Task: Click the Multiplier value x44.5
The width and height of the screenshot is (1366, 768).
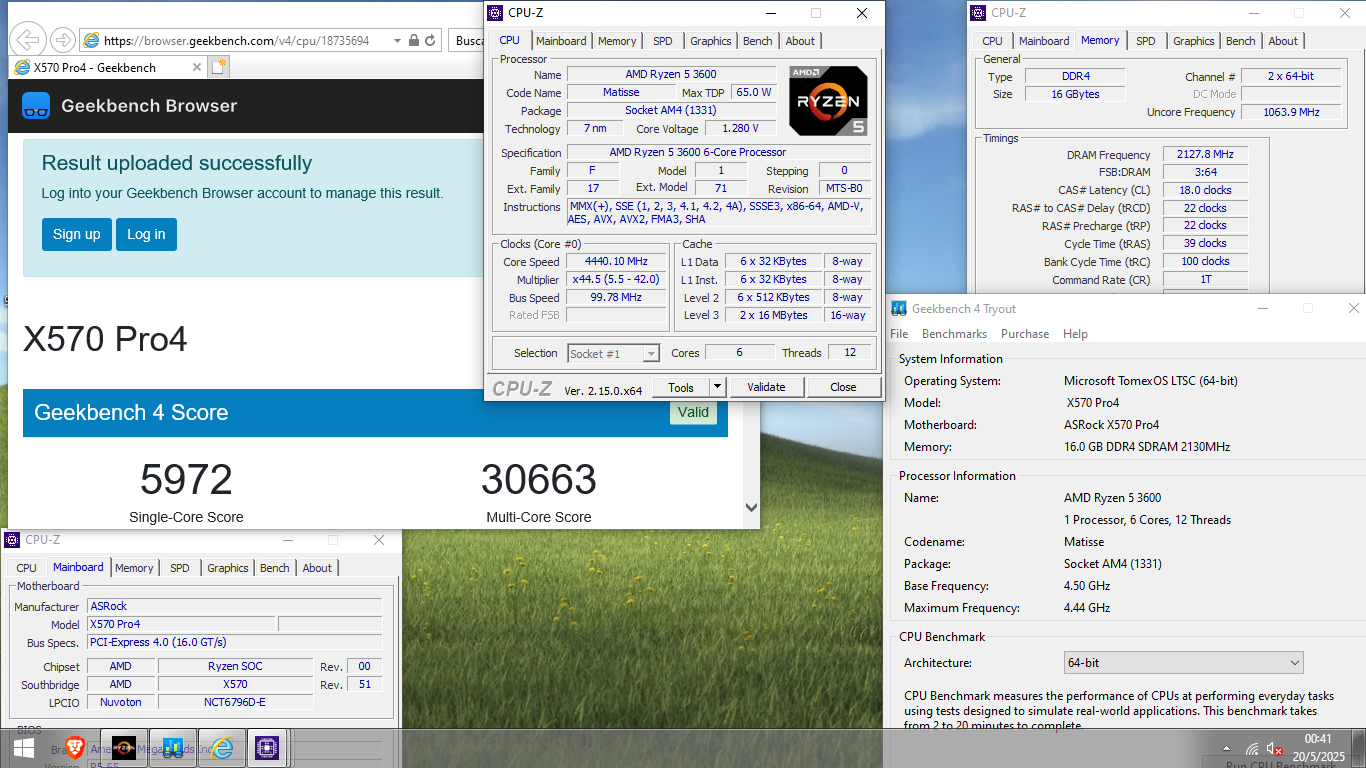Action: [617, 280]
